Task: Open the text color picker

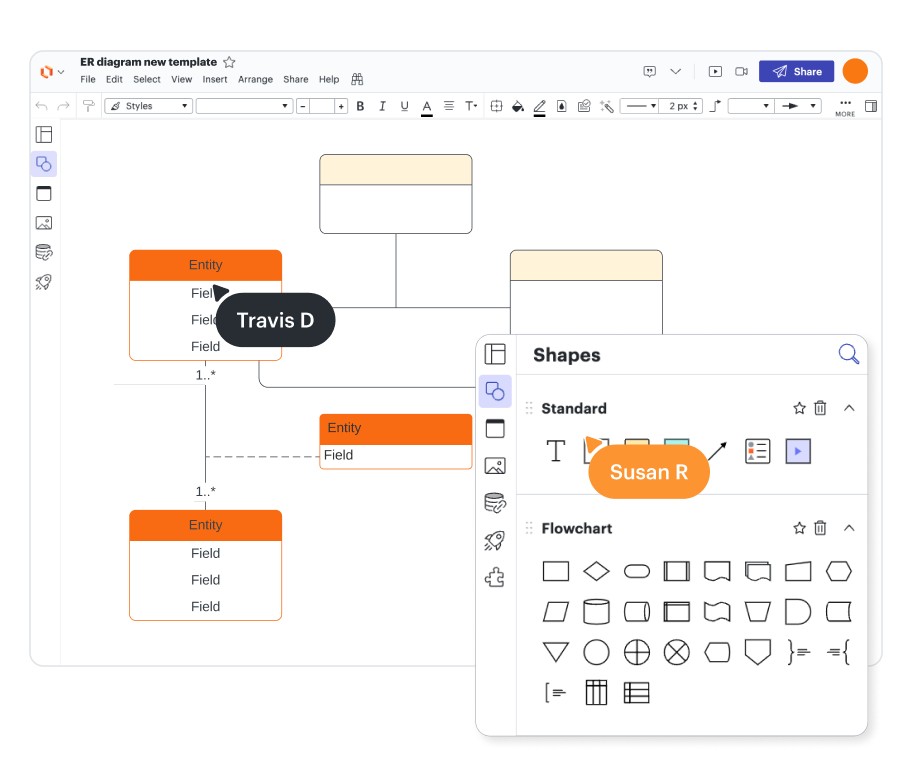Action: click(427, 106)
